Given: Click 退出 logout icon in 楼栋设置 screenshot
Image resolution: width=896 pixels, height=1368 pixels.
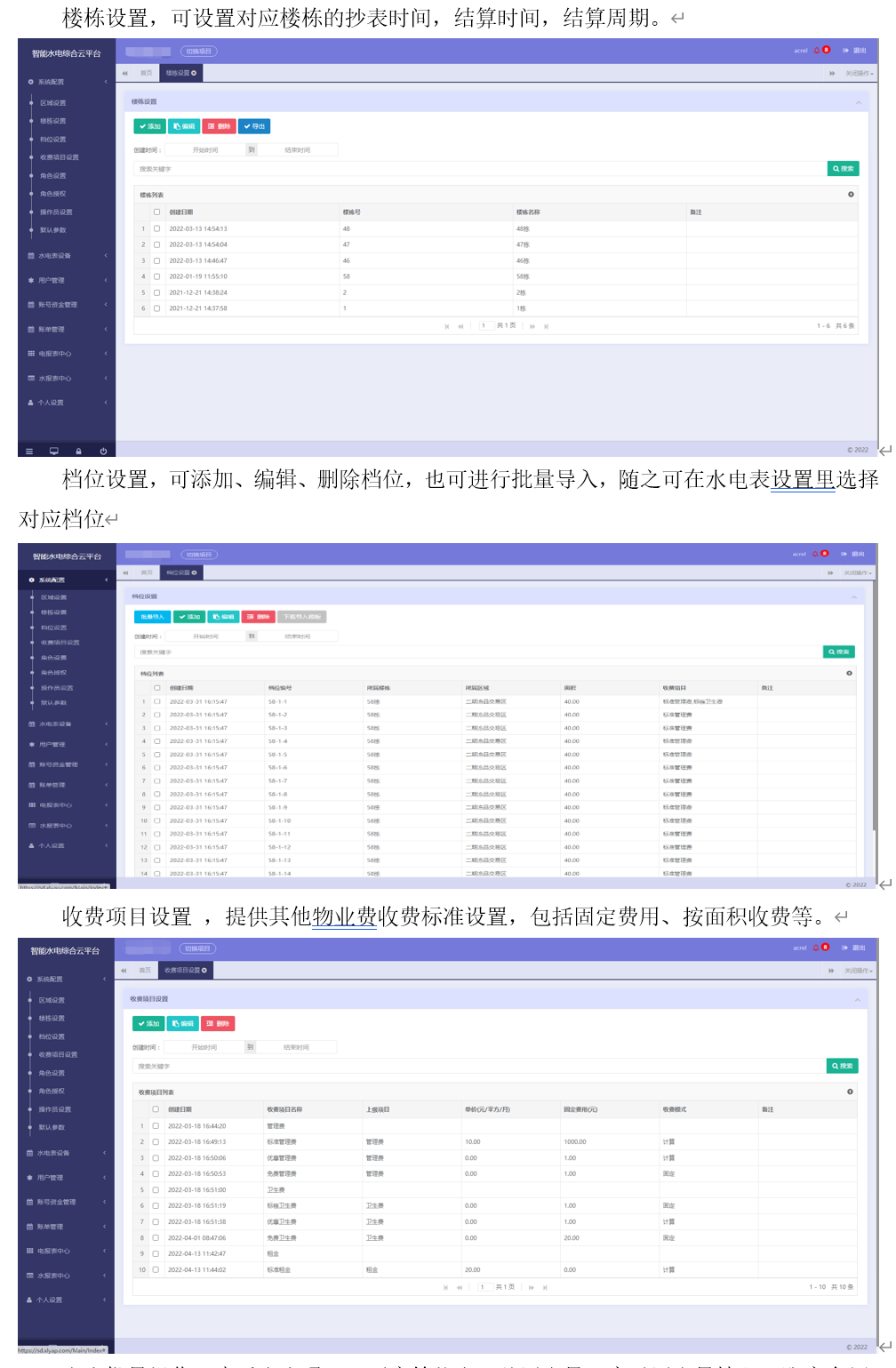Looking at the screenshot, I should pyautogui.click(x=846, y=51).
